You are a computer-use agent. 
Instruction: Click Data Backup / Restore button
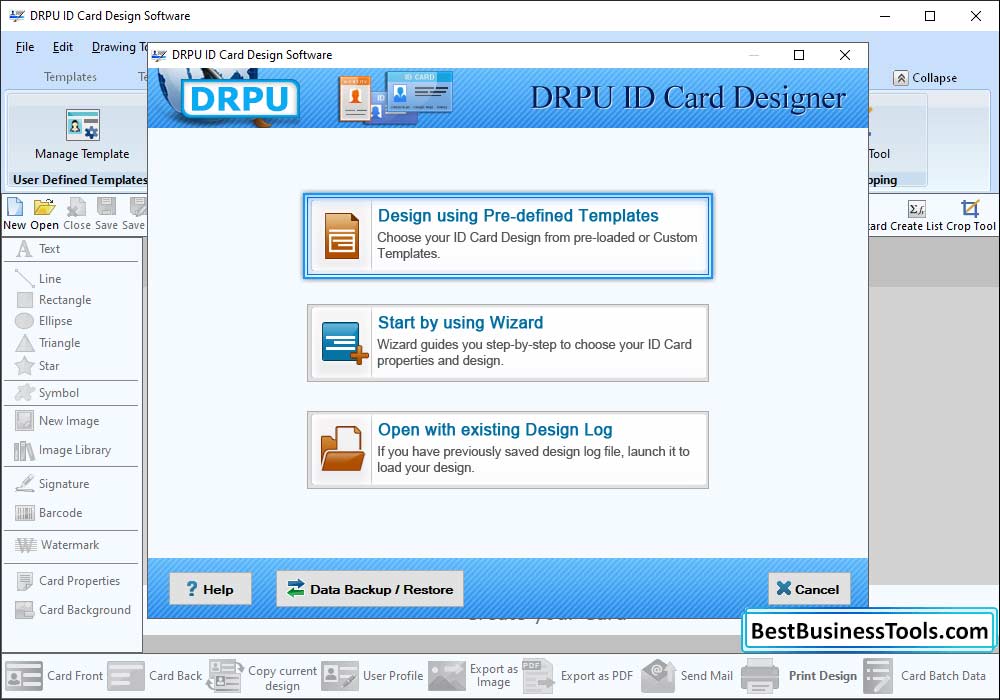click(370, 589)
